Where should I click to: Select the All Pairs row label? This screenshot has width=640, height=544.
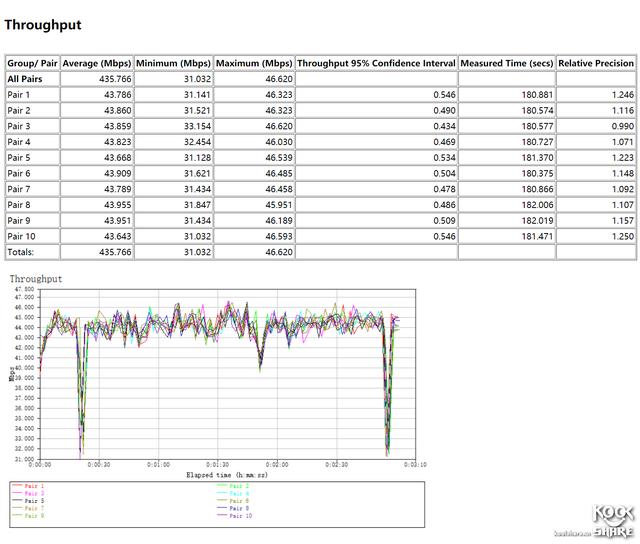point(25,78)
